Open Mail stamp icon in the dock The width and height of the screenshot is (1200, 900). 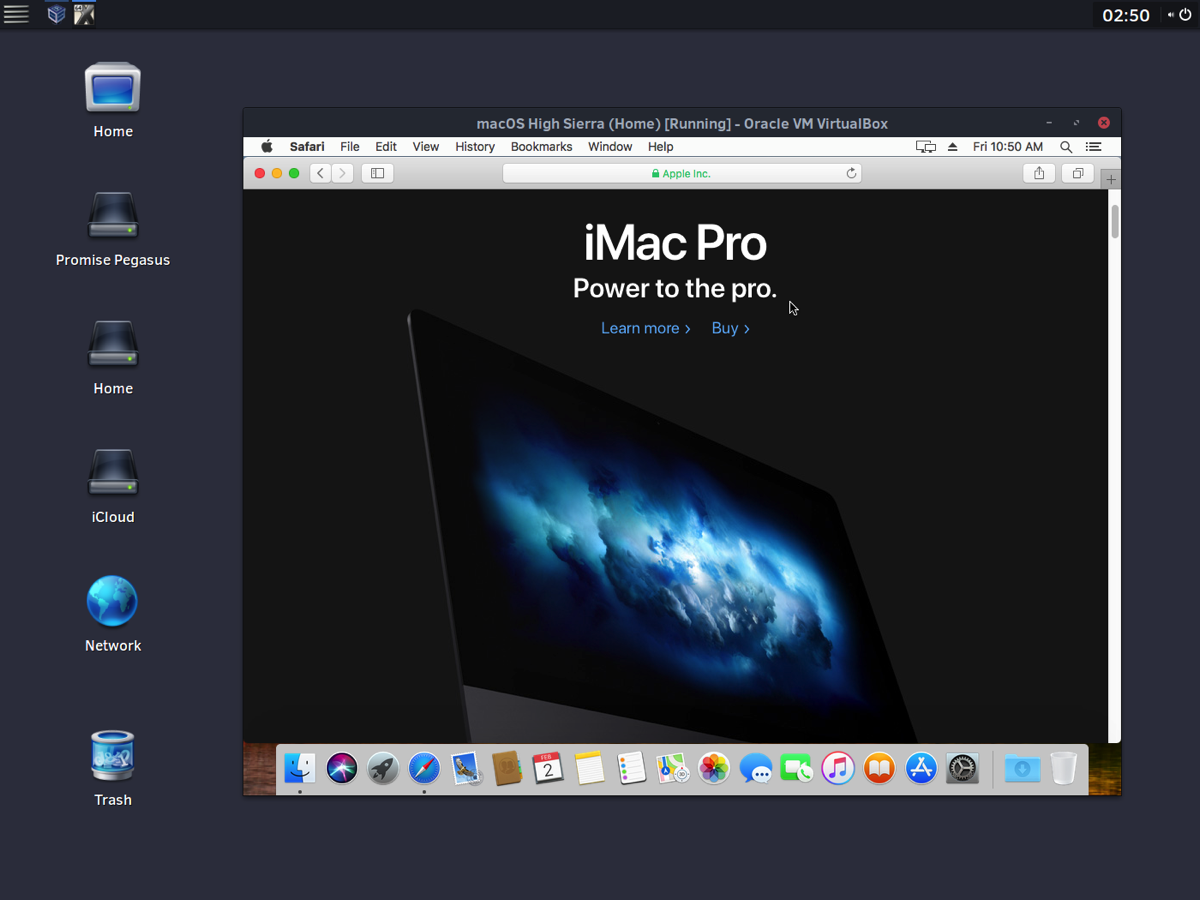coord(466,768)
